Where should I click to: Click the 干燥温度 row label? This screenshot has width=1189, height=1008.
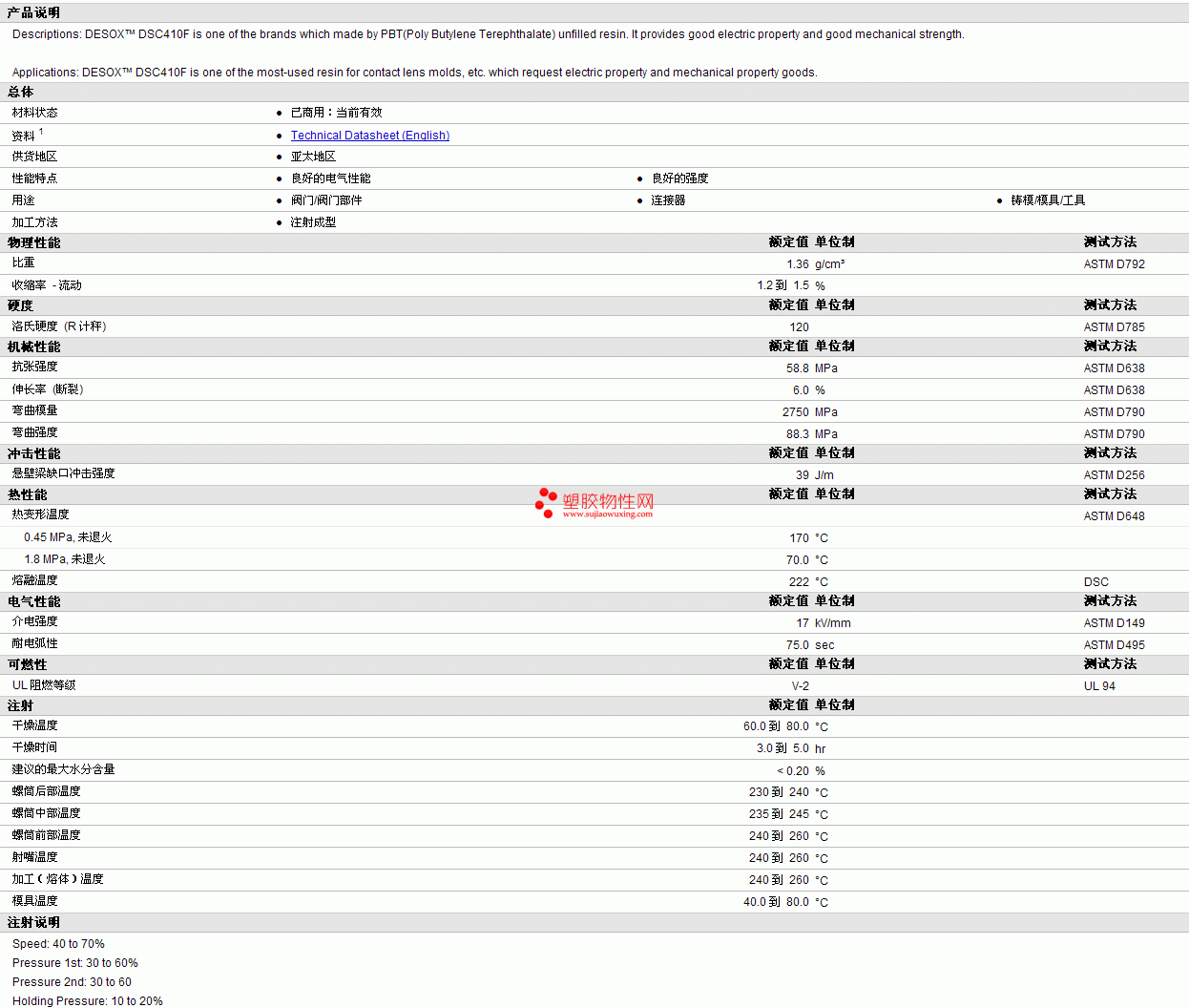(34, 725)
